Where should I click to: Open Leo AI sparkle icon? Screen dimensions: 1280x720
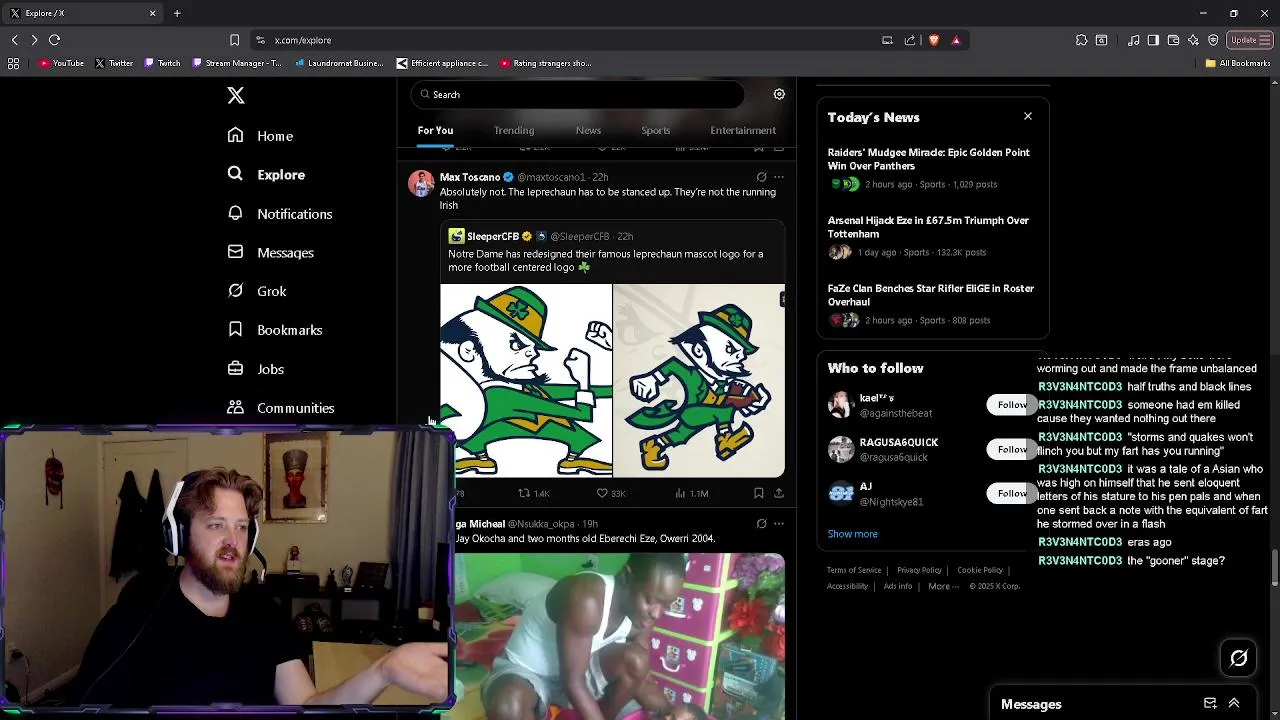point(1193,40)
